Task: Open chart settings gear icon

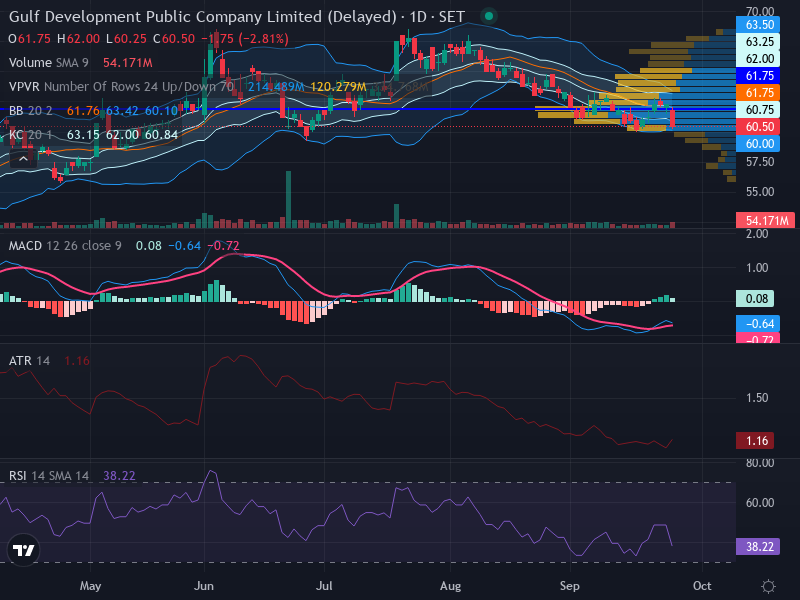Action: pyautogui.click(x=768, y=586)
